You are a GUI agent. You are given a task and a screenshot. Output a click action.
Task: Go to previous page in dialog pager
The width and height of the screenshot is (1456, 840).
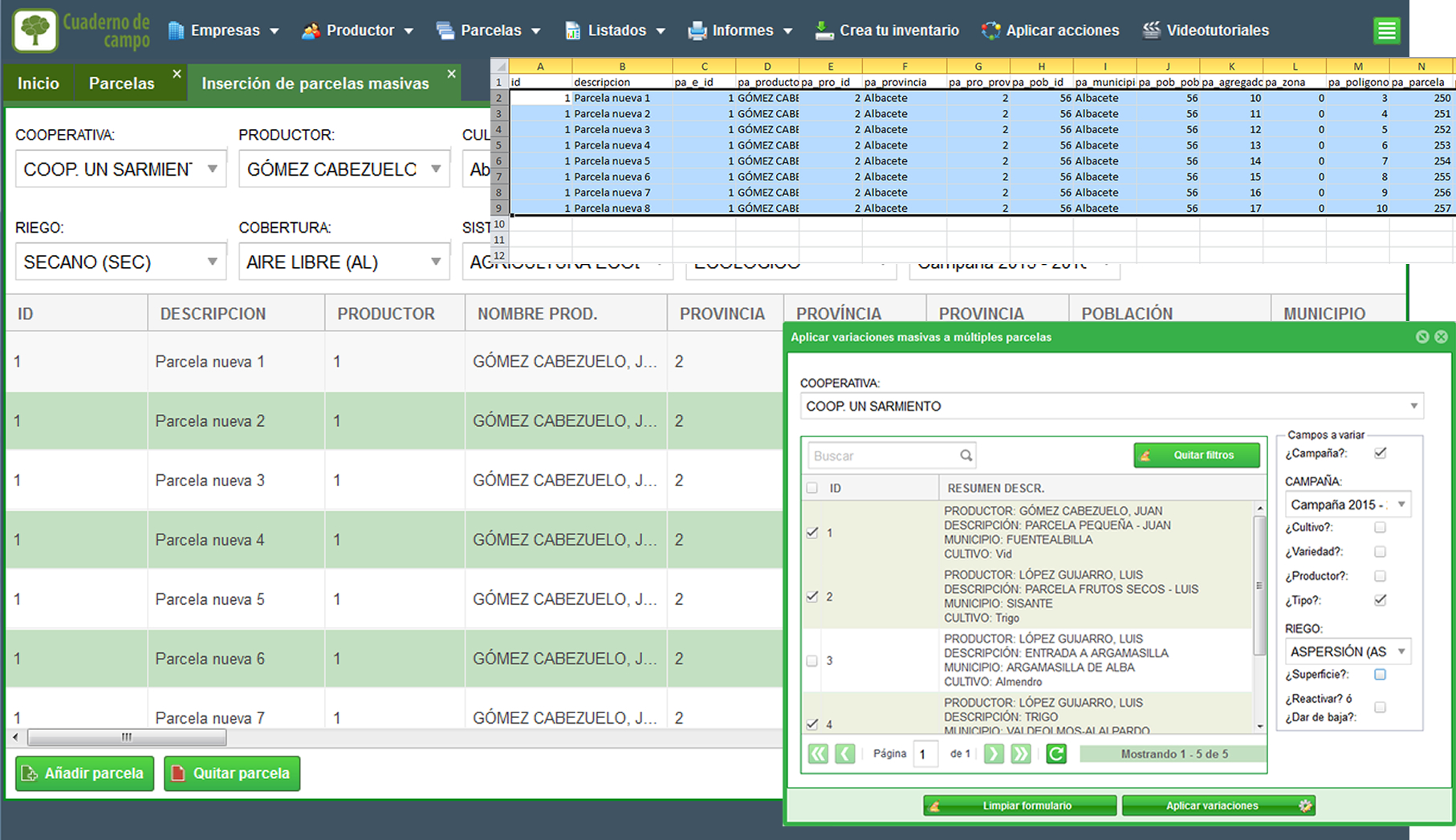[x=845, y=754]
